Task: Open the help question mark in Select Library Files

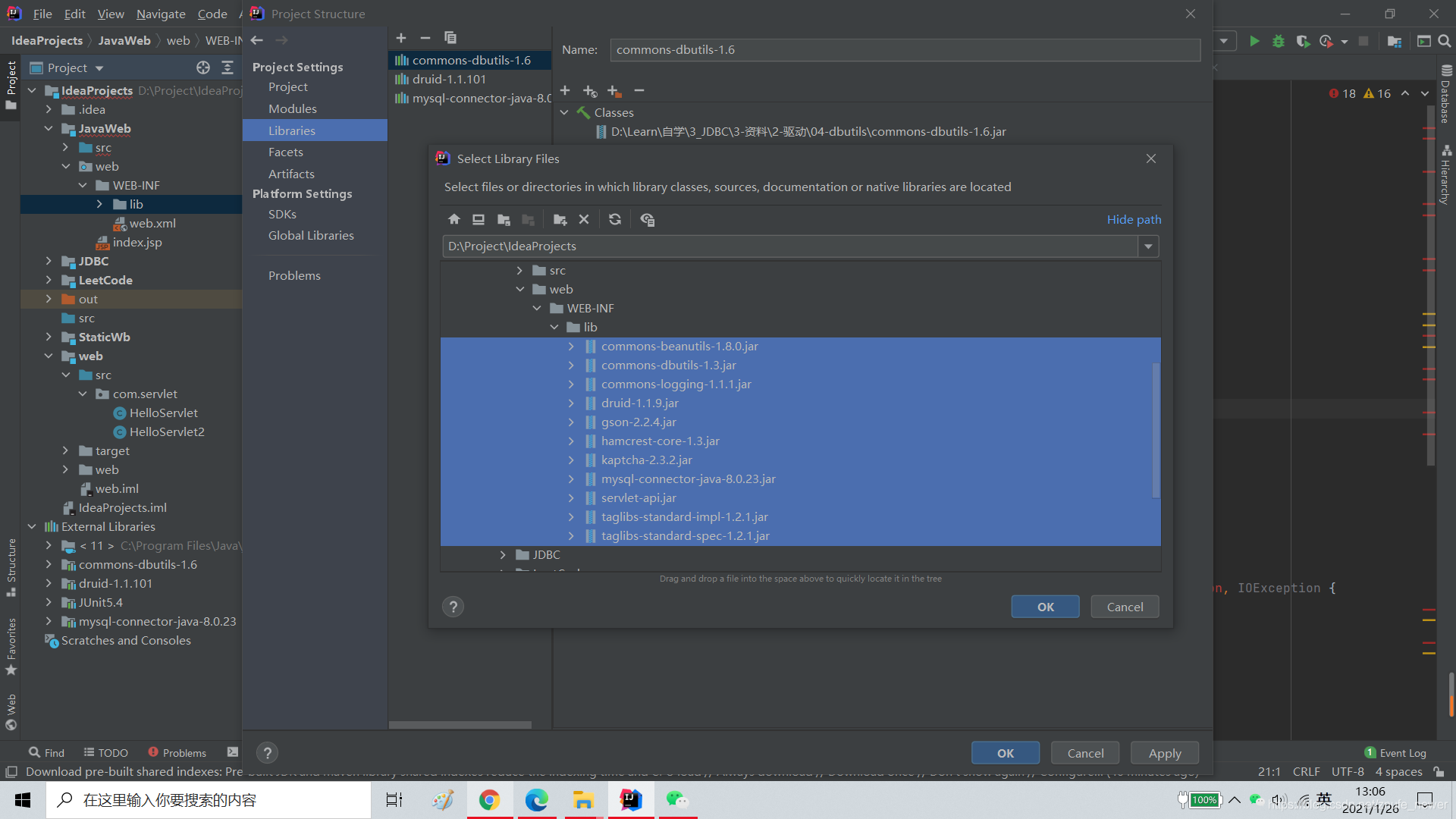Action: coord(453,607)
